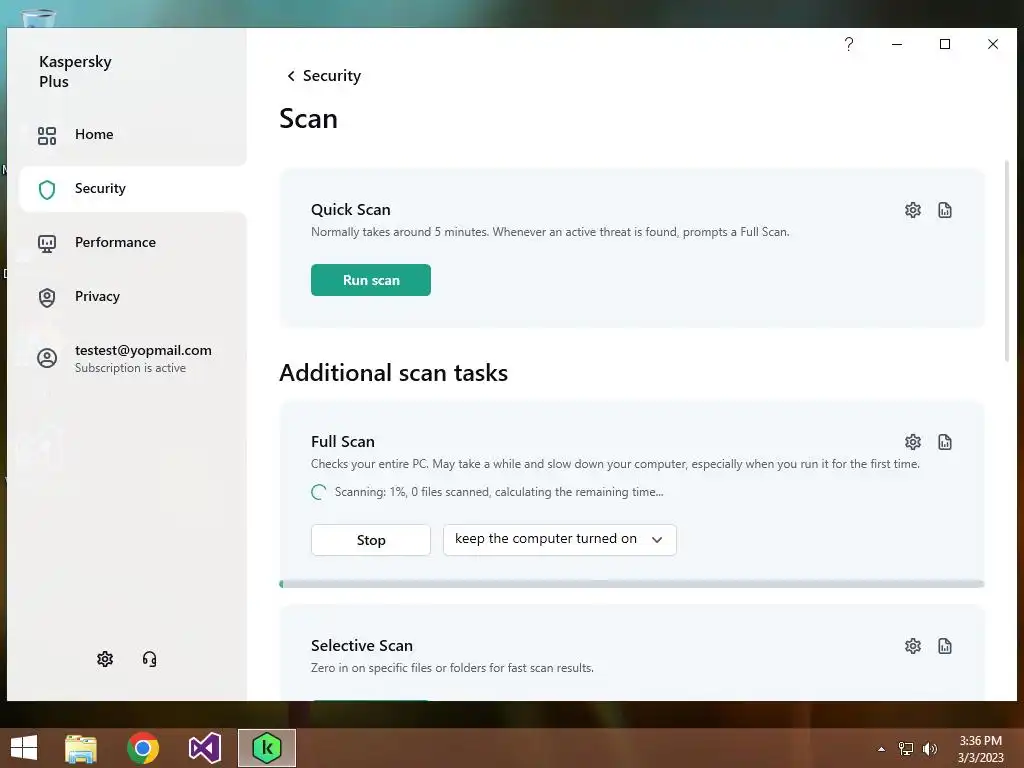Click the volume speaker tray icon
Image resolution: width=1024 pixels, height=768 pixels.
(x=929, y=748)
